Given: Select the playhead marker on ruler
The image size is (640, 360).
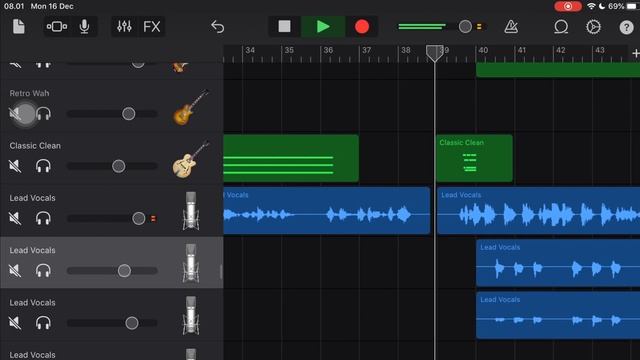Looking at the screenshot, I should 434,53.
